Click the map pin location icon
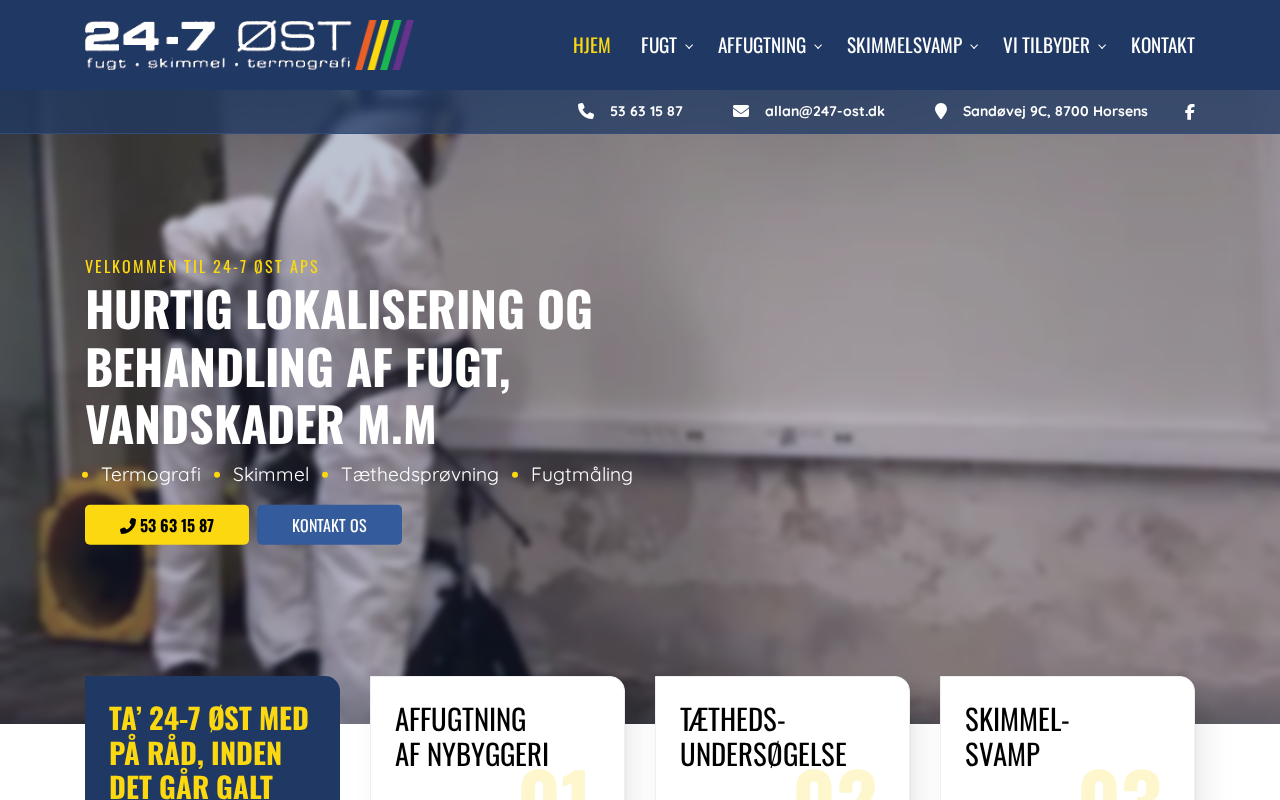Viewport: 1280px width, 800px height. point(941,111)
